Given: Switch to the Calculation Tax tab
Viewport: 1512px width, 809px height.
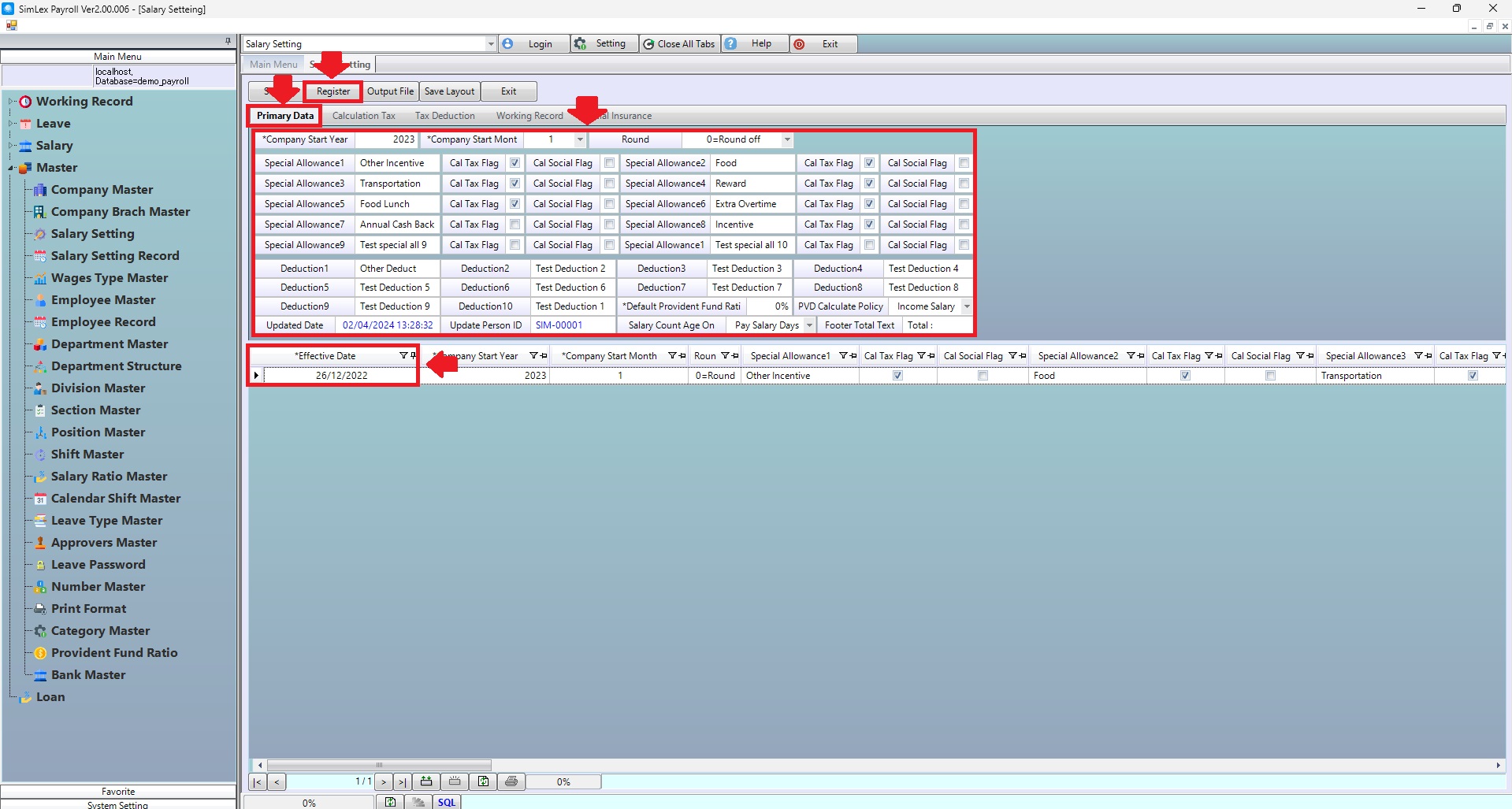Looking at the screenshot, I should 363,116.
